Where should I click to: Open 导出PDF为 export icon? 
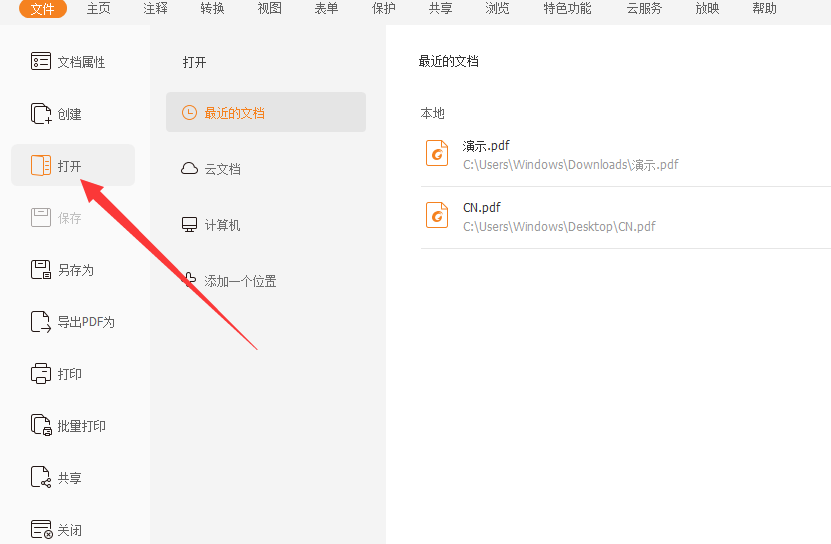click(x=41, y=322)
